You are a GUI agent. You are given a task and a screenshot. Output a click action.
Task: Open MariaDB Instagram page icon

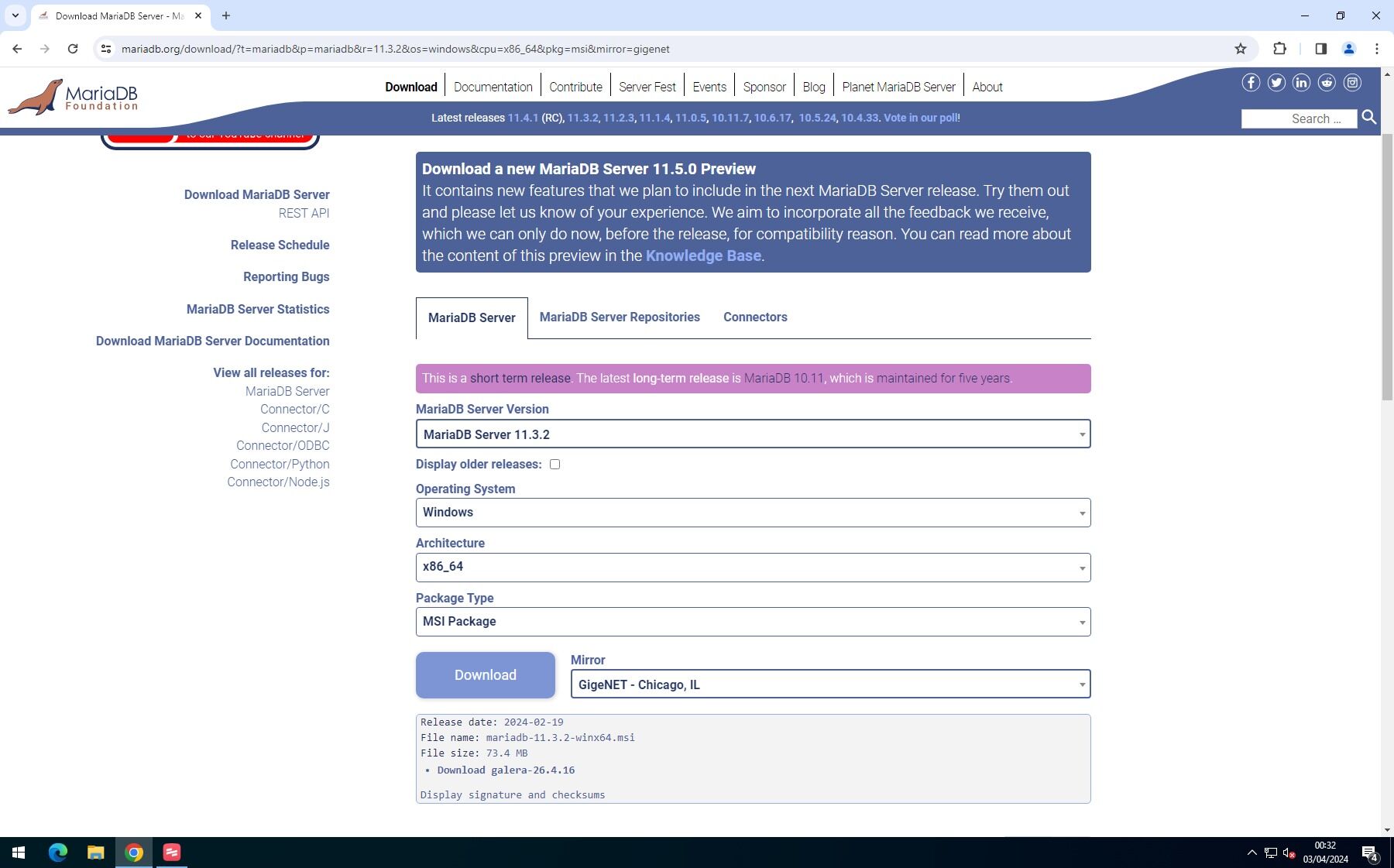pyautogui.click(x=1352, y=83)
